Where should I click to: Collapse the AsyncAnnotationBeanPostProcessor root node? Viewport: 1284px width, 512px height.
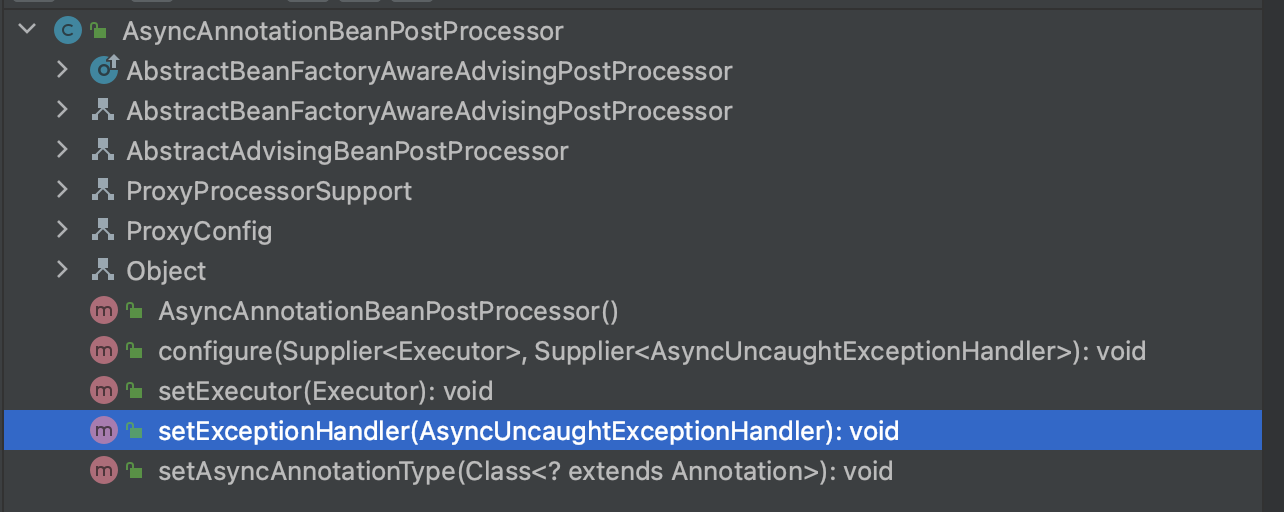(27, 30)
